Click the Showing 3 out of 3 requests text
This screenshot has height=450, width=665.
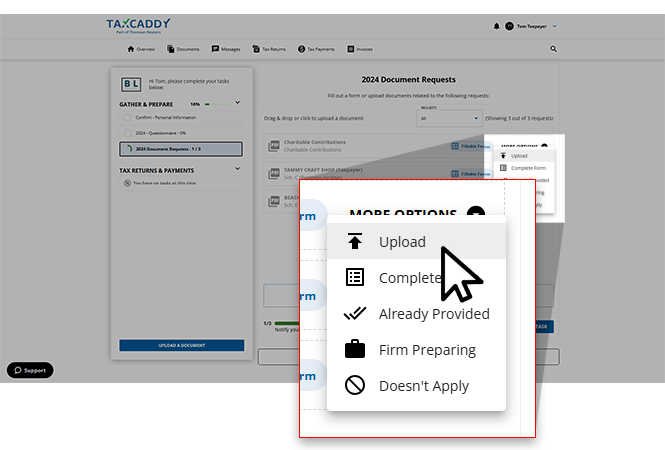tap(519, 118)
